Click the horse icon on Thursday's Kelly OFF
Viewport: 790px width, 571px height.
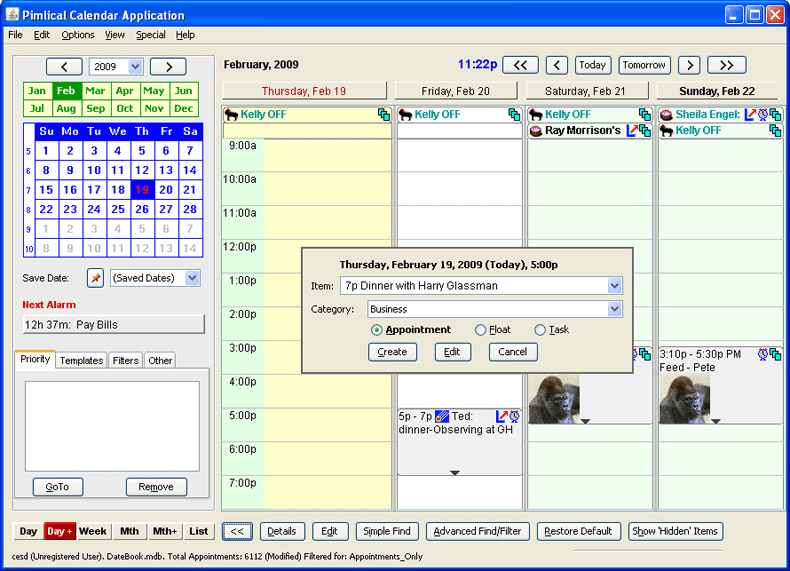click(231, 115)
